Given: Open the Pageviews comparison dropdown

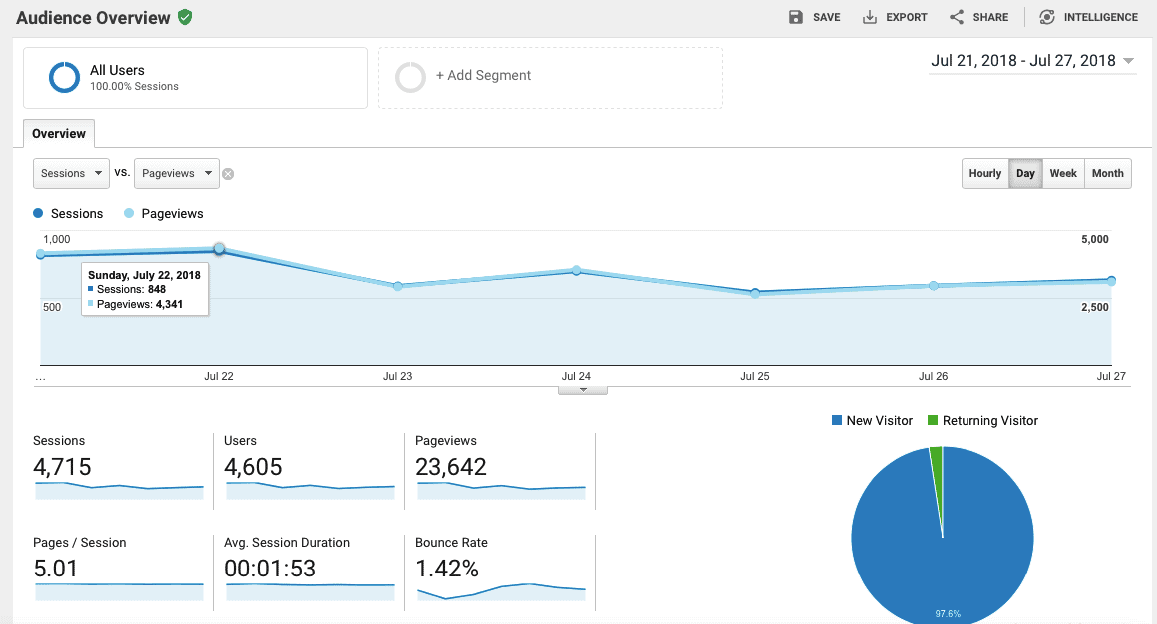Looking at the screenshot, I should coord(176,173).
